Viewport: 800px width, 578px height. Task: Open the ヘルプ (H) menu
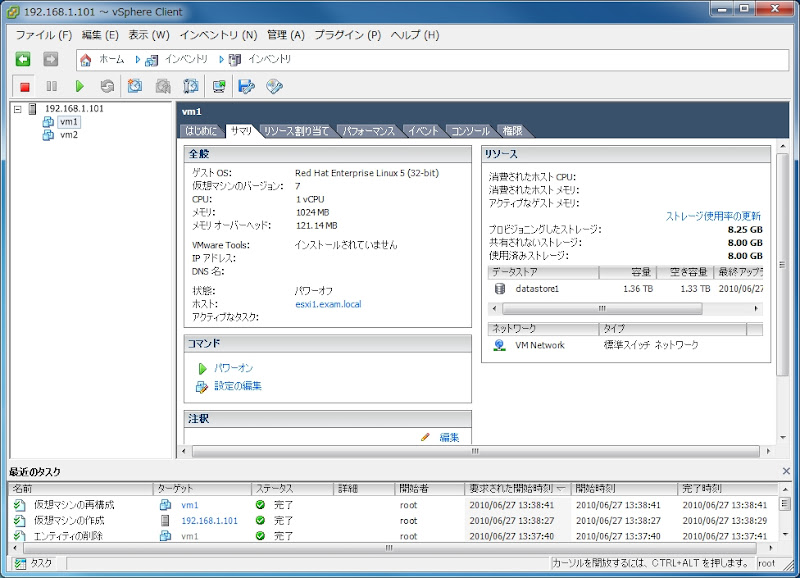coord(415,35)
